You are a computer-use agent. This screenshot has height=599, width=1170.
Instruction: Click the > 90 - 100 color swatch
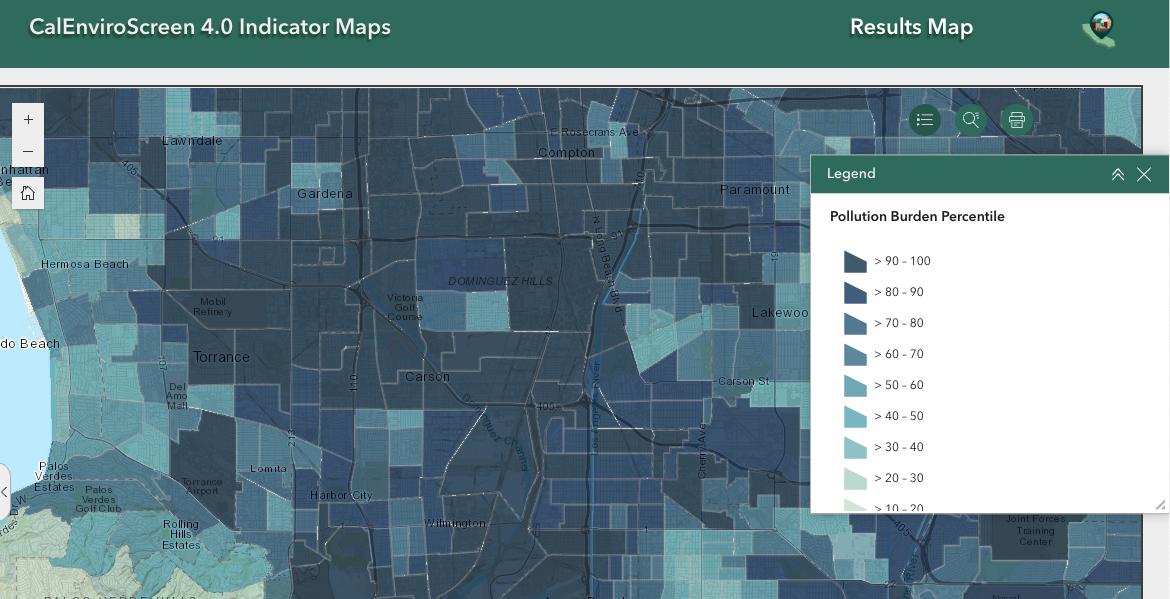point(855,261)
